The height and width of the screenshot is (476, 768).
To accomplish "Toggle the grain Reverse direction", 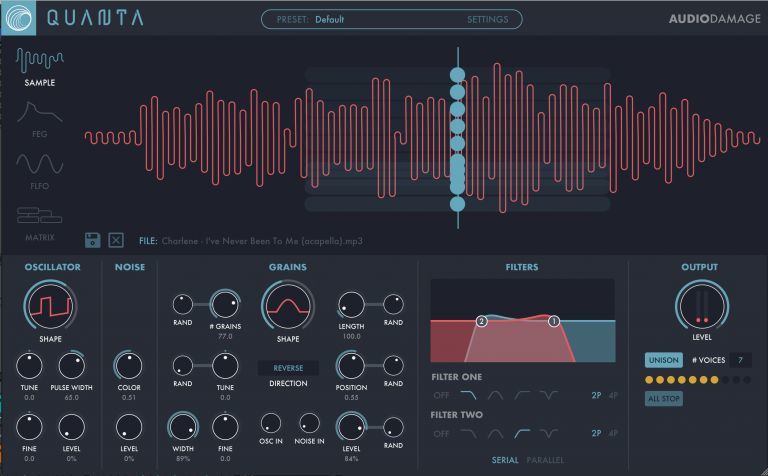I will (288, 368).
